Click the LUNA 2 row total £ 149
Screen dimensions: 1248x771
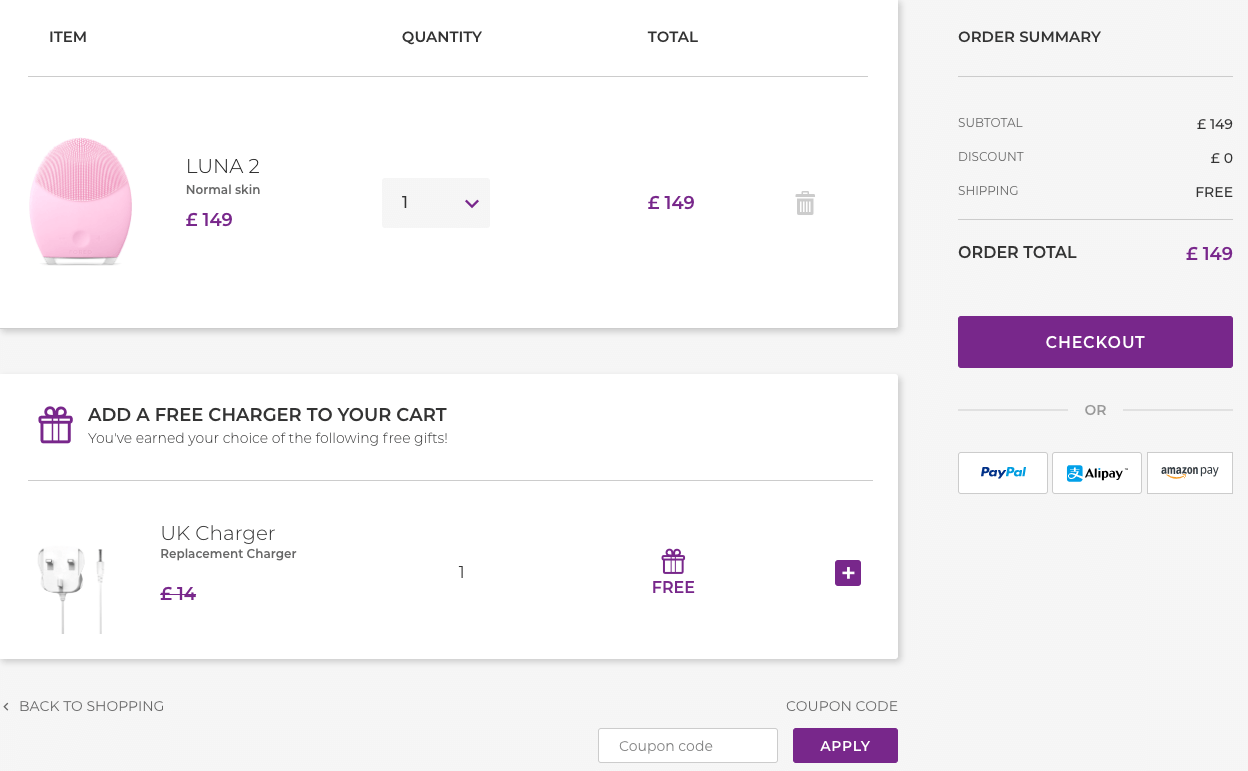click(671, 203)
